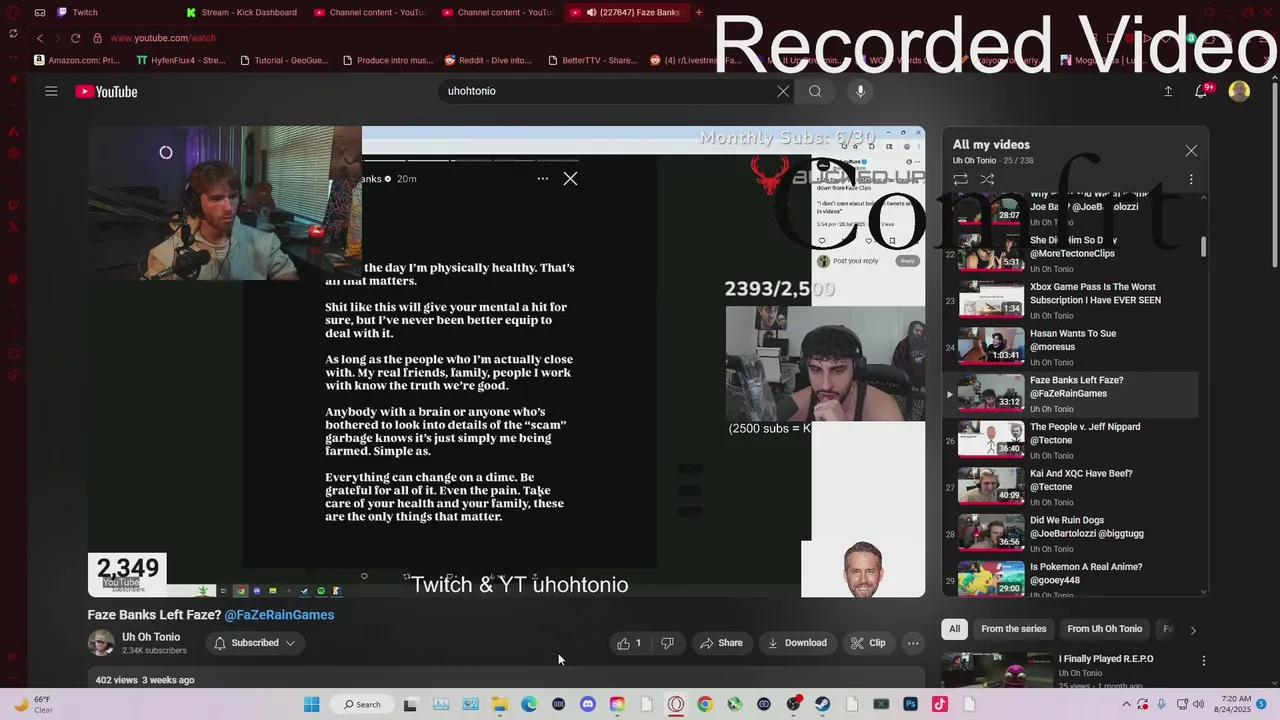The height and width of the screenshot is (720, 1280).
Task: Play Is Pokemon A Real Anime video
Action: (1070, 578)
